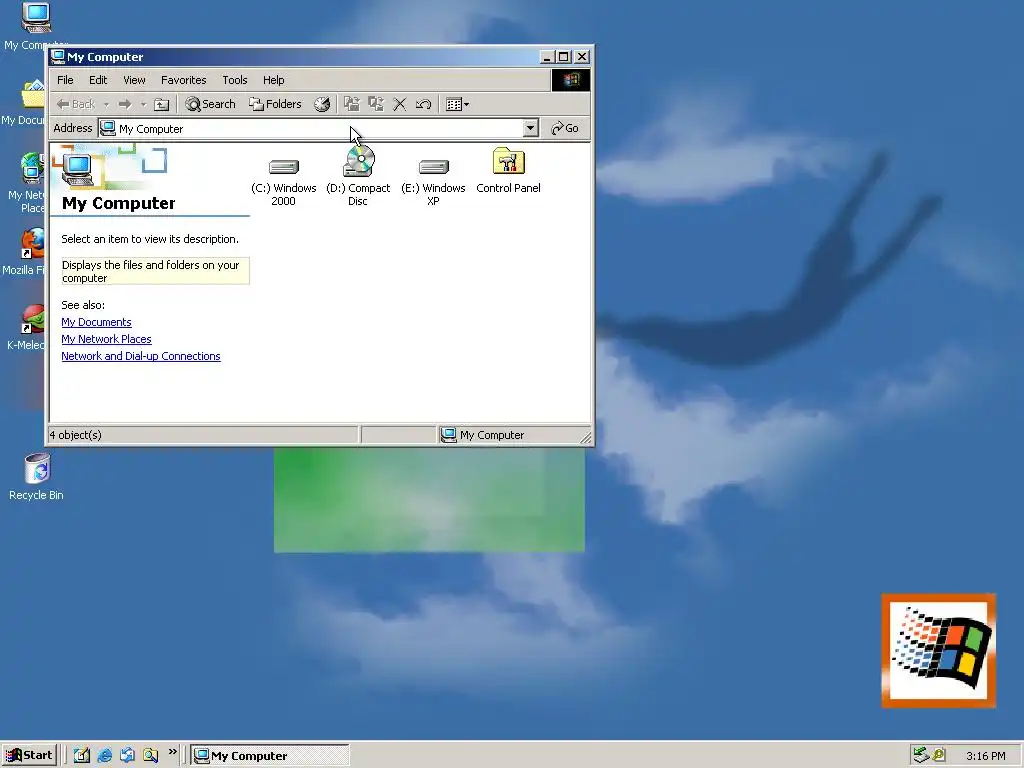
Task: Click the Undo toolbar icon
Action: (423, 104)
